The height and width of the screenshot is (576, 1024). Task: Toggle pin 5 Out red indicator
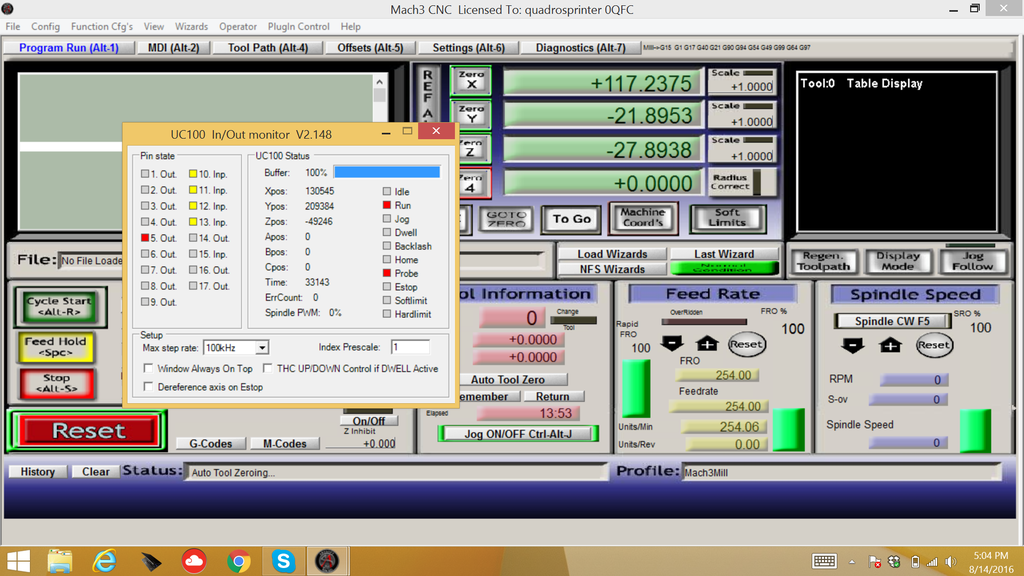pyautogui.click(x=145, y=238)
